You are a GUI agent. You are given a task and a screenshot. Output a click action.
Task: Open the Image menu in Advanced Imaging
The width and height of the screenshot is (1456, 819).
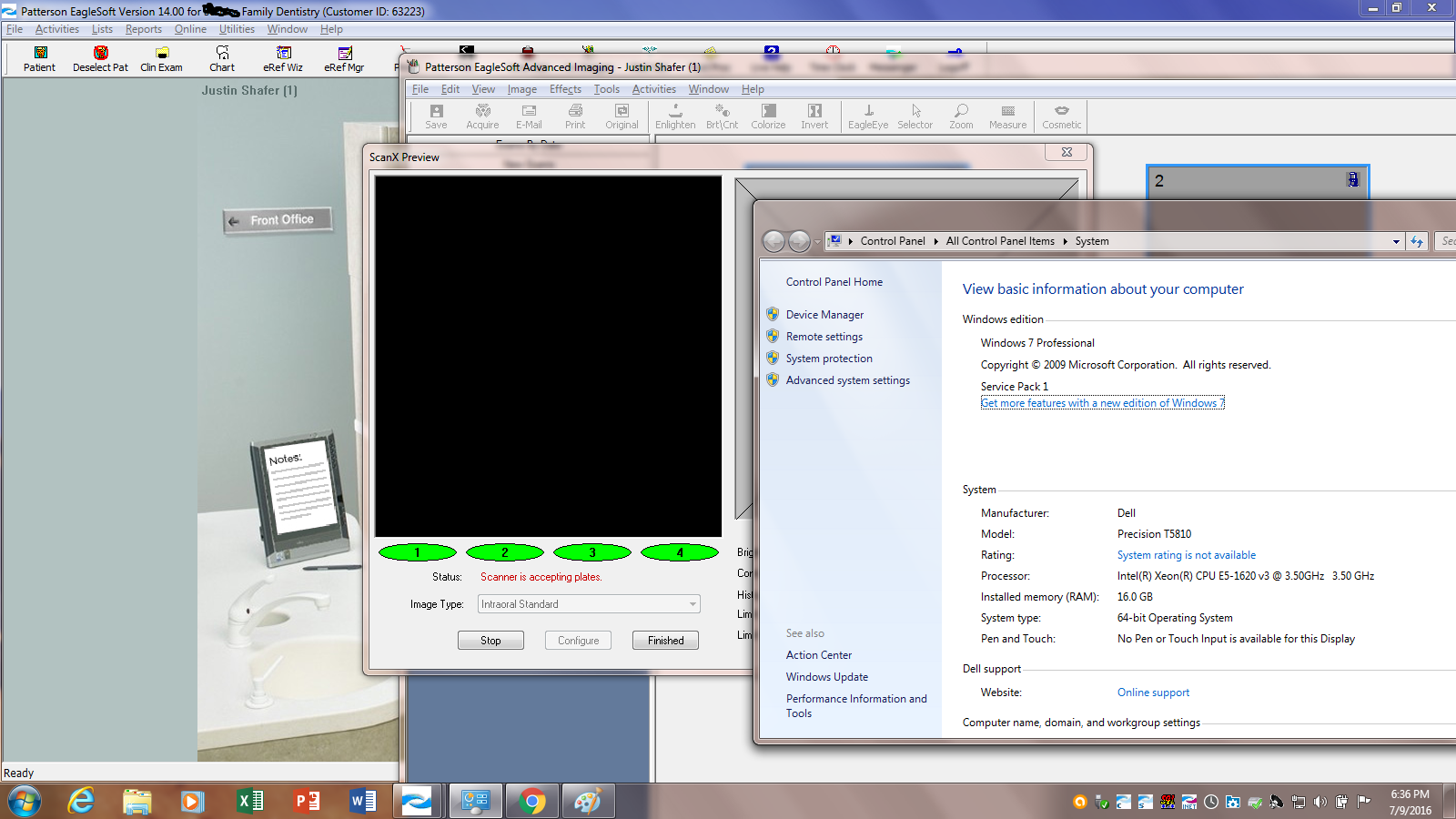(521, 89)
